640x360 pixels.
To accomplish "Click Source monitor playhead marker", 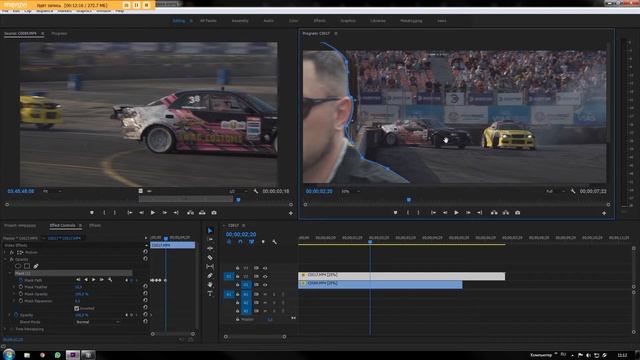I will coord(238,200).
